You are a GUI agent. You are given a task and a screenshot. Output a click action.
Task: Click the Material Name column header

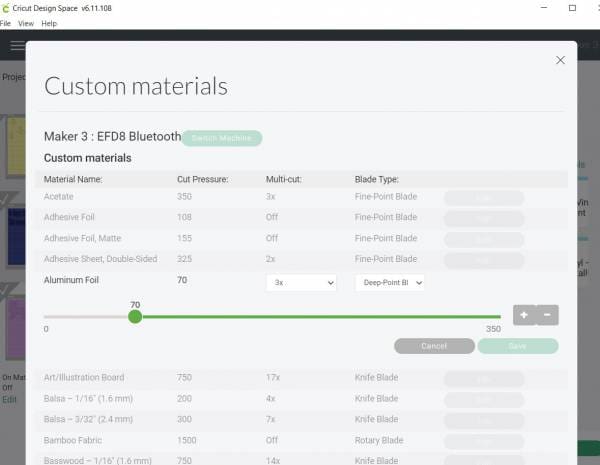pyautogui.click(x=73, y=179)
